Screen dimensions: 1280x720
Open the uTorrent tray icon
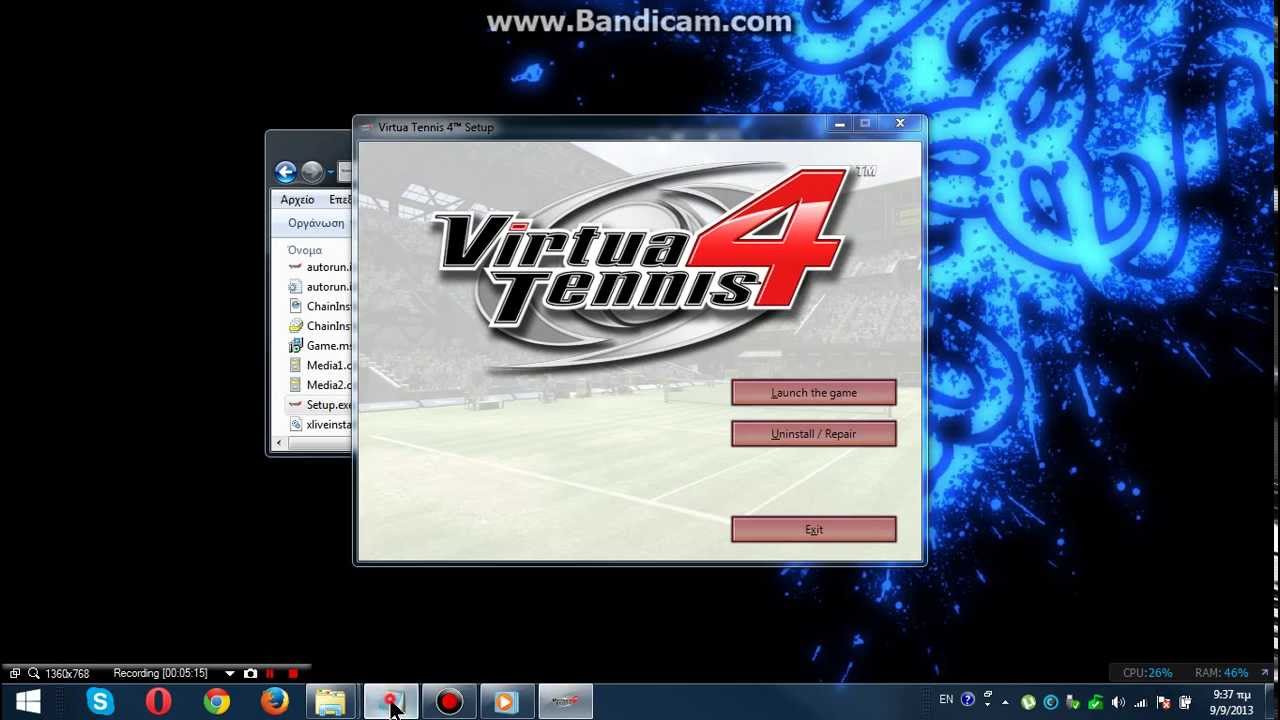click(1028, 702)
